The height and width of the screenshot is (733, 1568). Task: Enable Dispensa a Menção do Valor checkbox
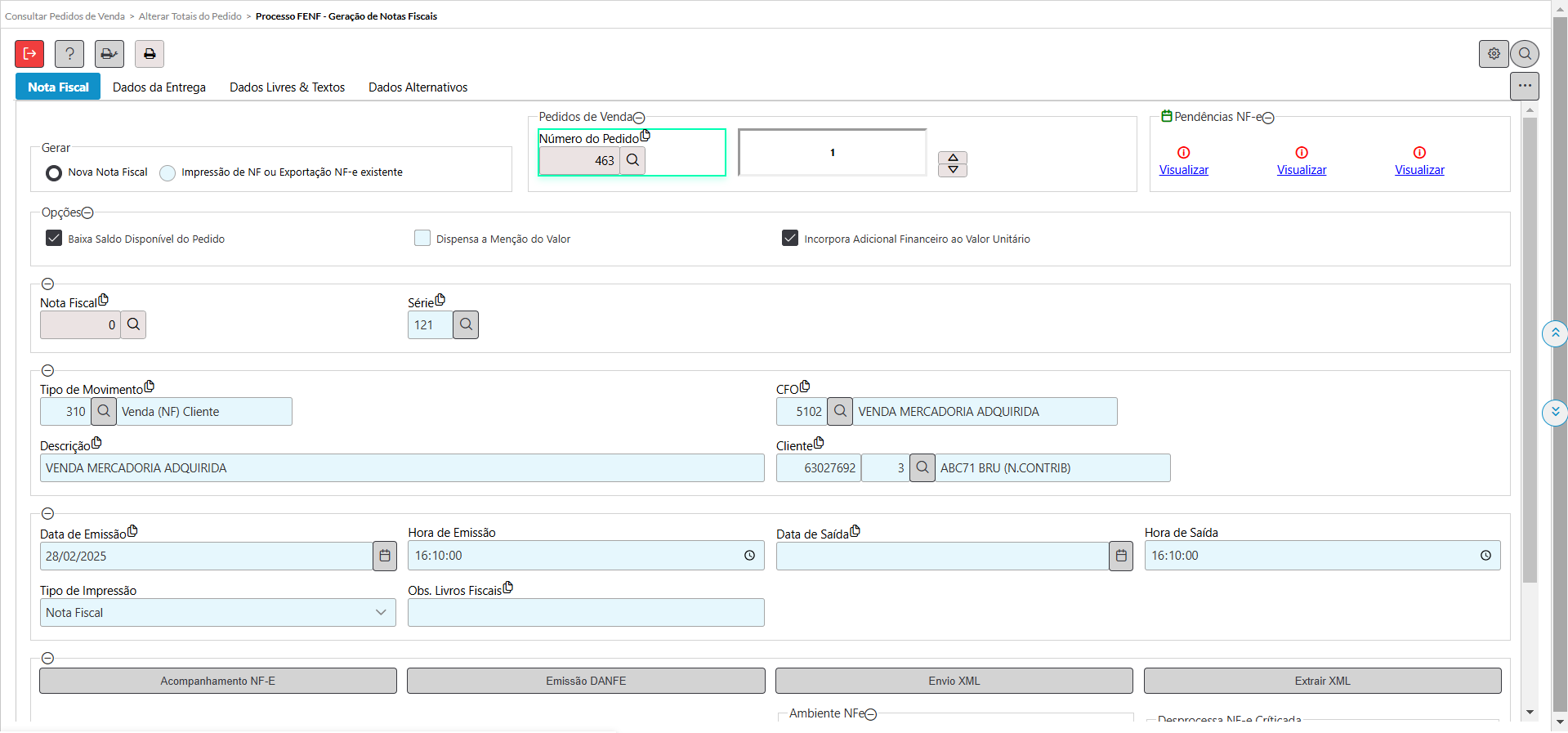point(422,239)
